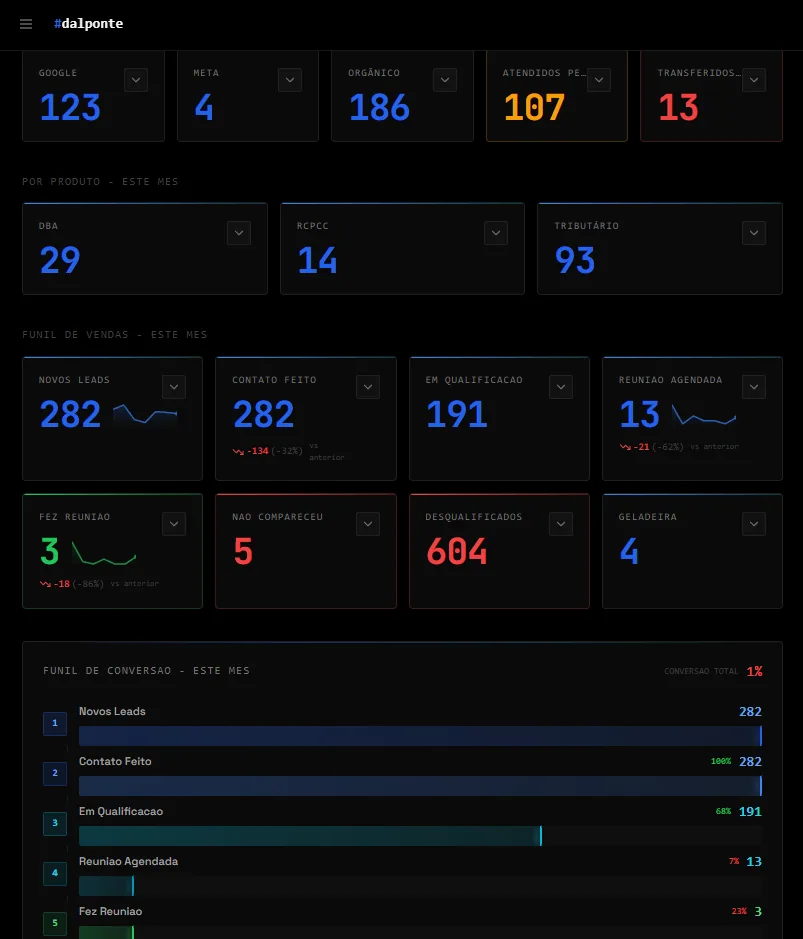Open the Novos Leads card chevron
The height and width of the screenshot is (939, 803).
[x=174, y=387]
